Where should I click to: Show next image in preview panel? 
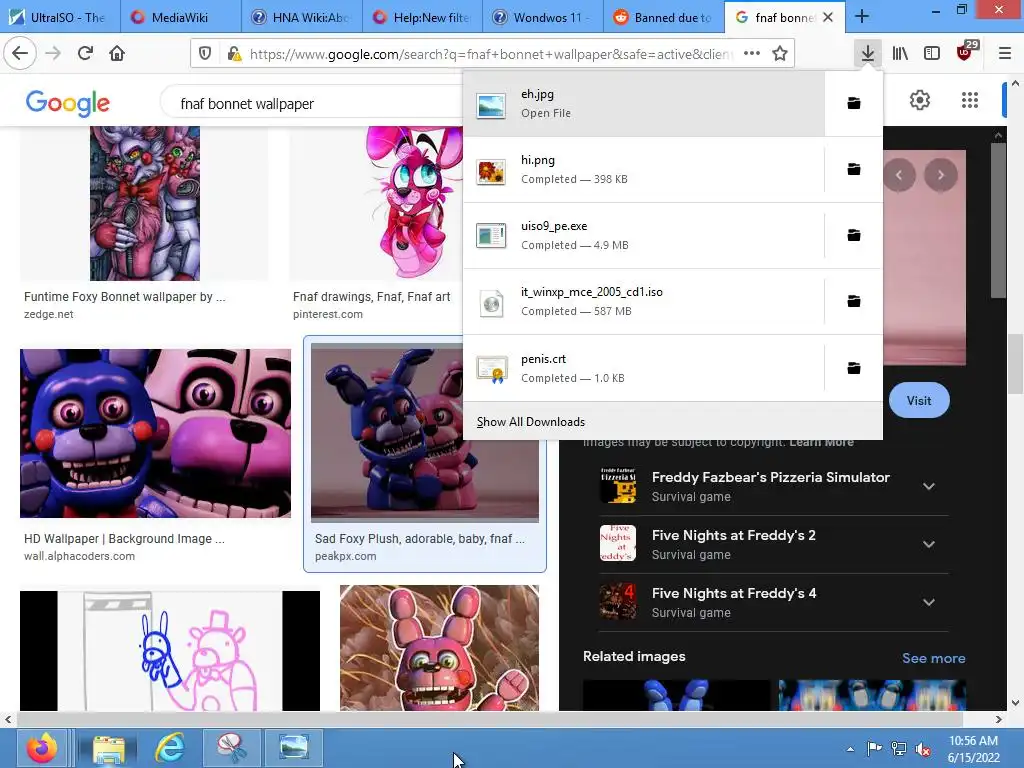(941, 175)
